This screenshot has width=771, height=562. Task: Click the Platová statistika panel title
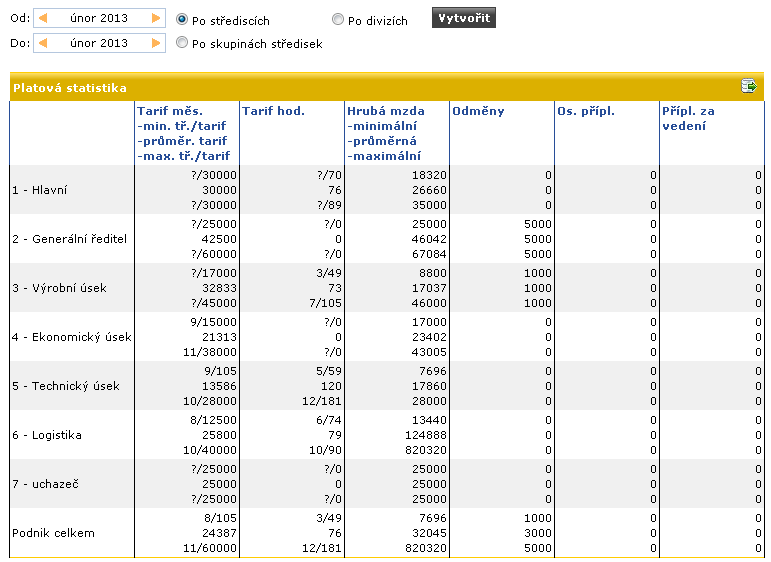tap(70, 88)
